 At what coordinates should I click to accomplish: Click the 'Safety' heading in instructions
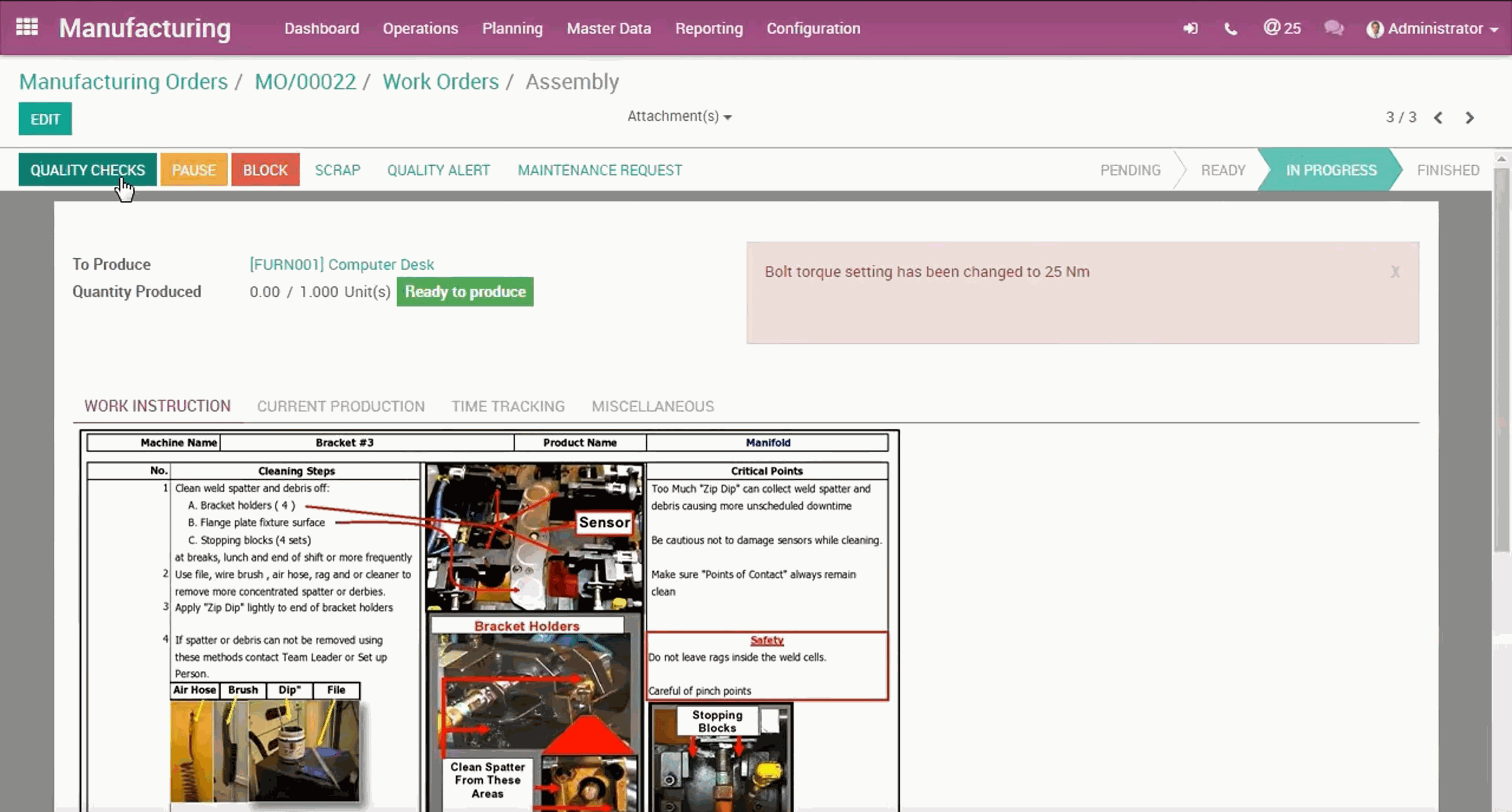point(767,640)
